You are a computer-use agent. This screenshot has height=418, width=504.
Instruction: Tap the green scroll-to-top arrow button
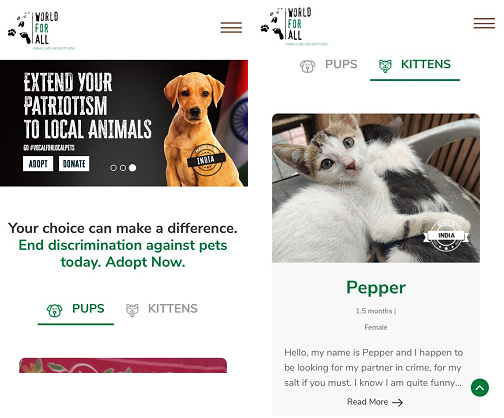coord(480,388)
